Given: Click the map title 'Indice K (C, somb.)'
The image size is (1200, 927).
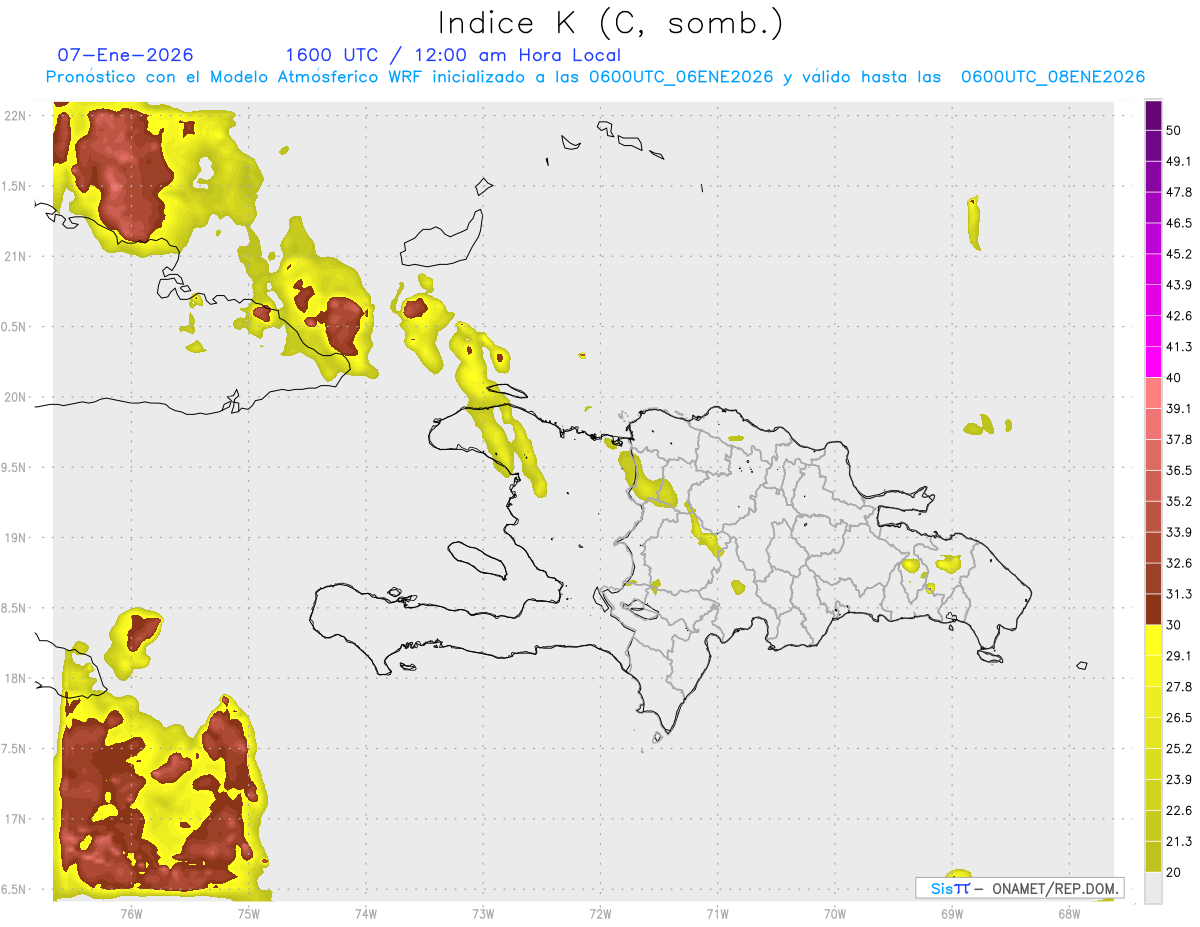Looking at the screenshot, I should point(611,23).
